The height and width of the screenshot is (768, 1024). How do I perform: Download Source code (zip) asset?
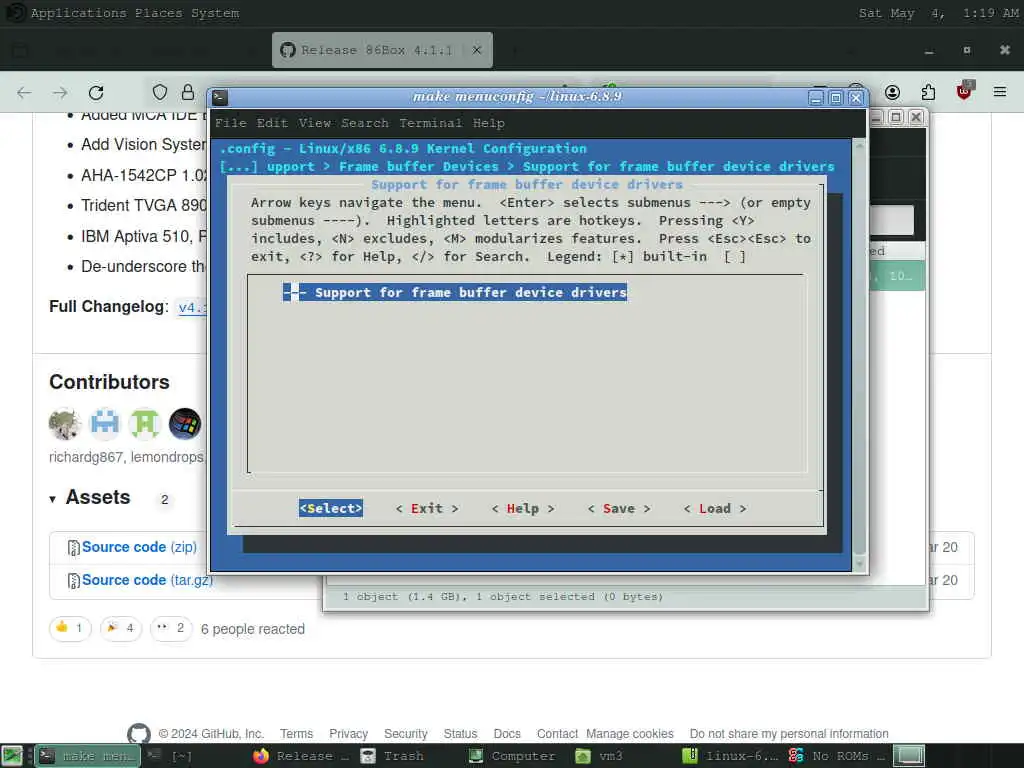pos(139,547)
